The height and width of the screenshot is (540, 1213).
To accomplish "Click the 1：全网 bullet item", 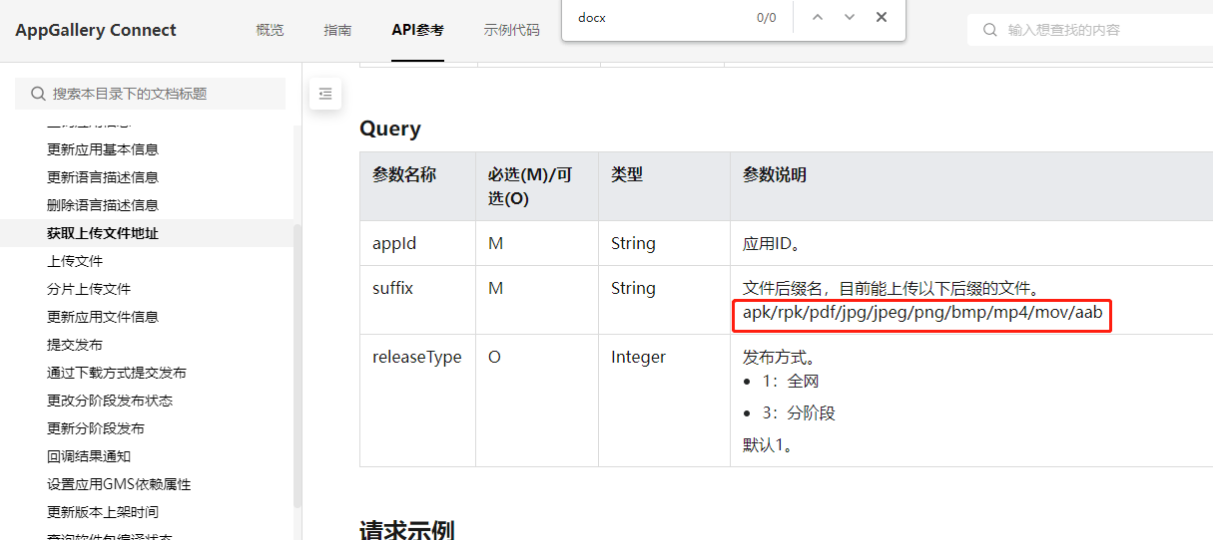I will [790, 381].
